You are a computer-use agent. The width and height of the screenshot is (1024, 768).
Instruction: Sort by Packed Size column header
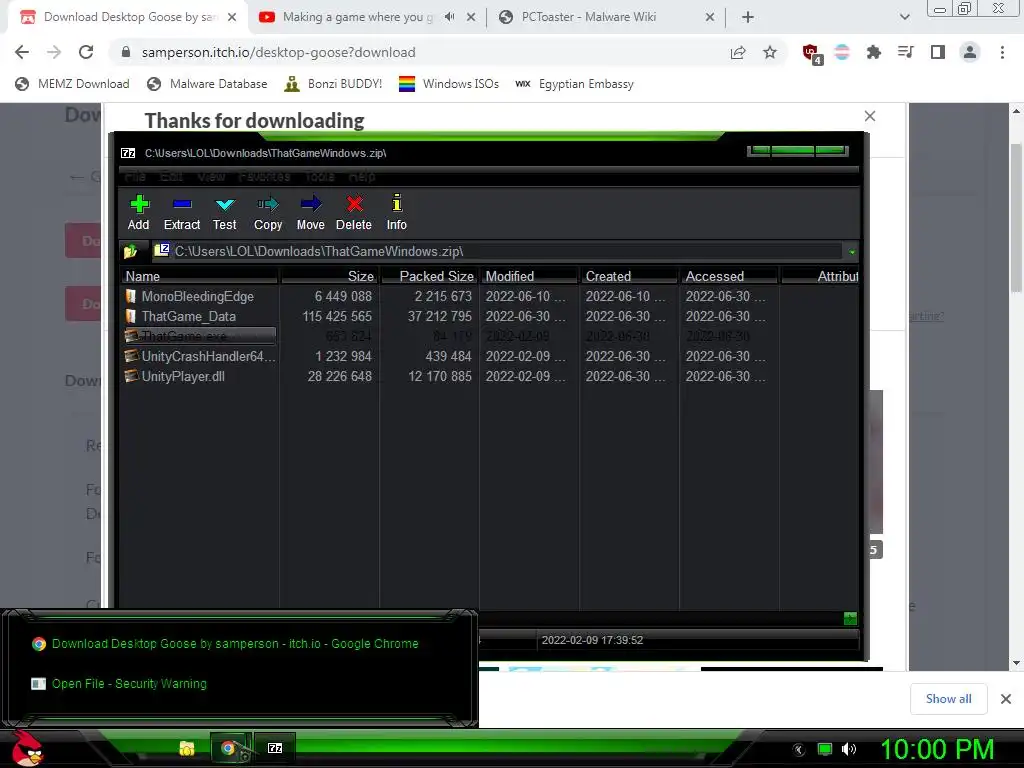(428, 276)
